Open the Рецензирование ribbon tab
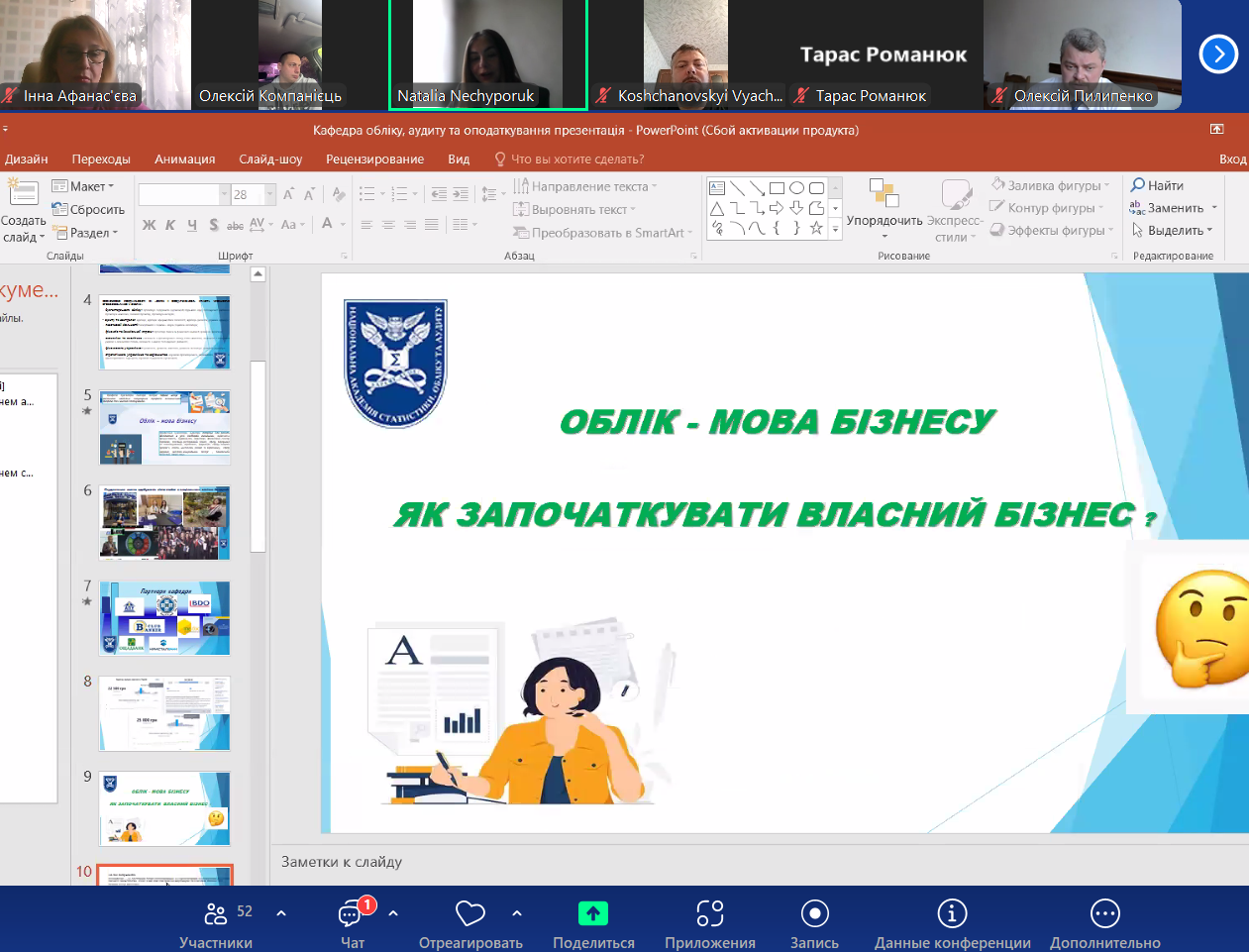 click(x=374, y=159)
